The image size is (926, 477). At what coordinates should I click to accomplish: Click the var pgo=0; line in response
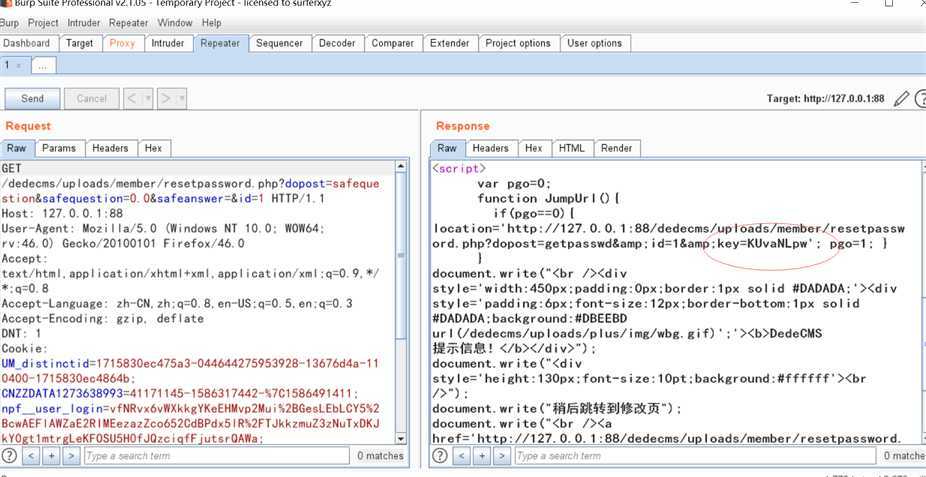514,184
